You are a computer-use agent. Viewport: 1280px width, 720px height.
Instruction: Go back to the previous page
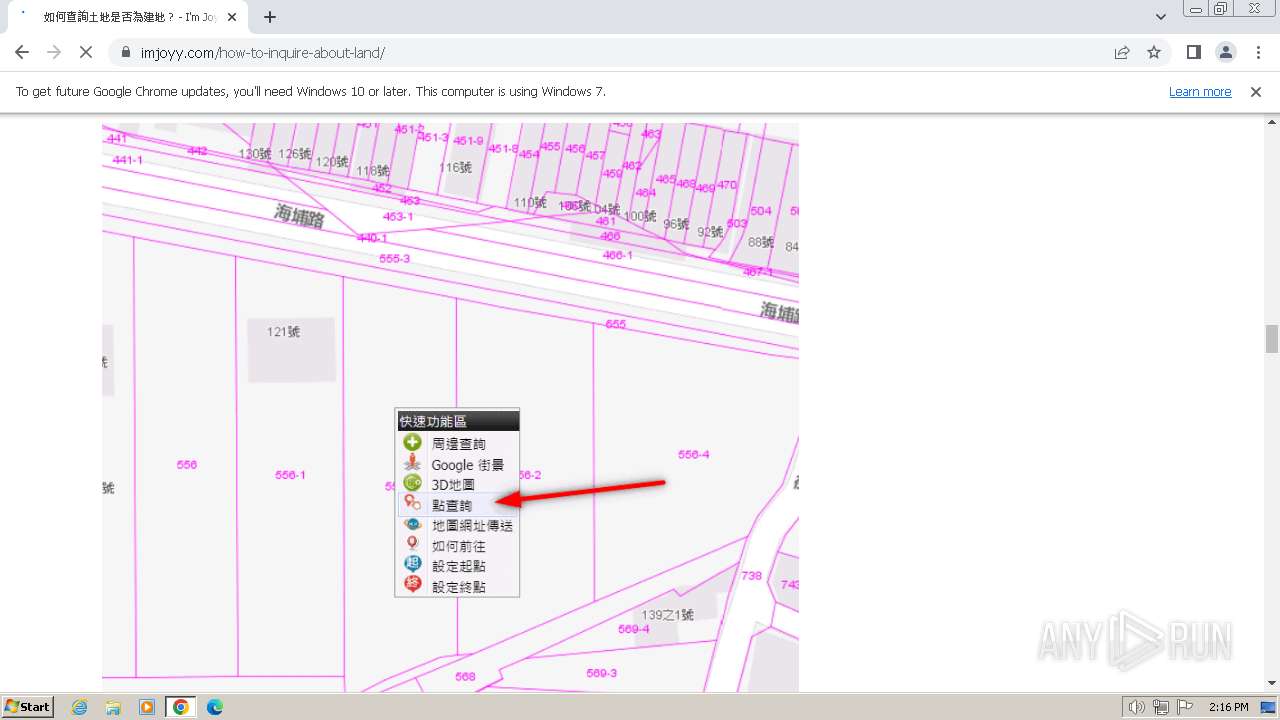coord(22,52)
